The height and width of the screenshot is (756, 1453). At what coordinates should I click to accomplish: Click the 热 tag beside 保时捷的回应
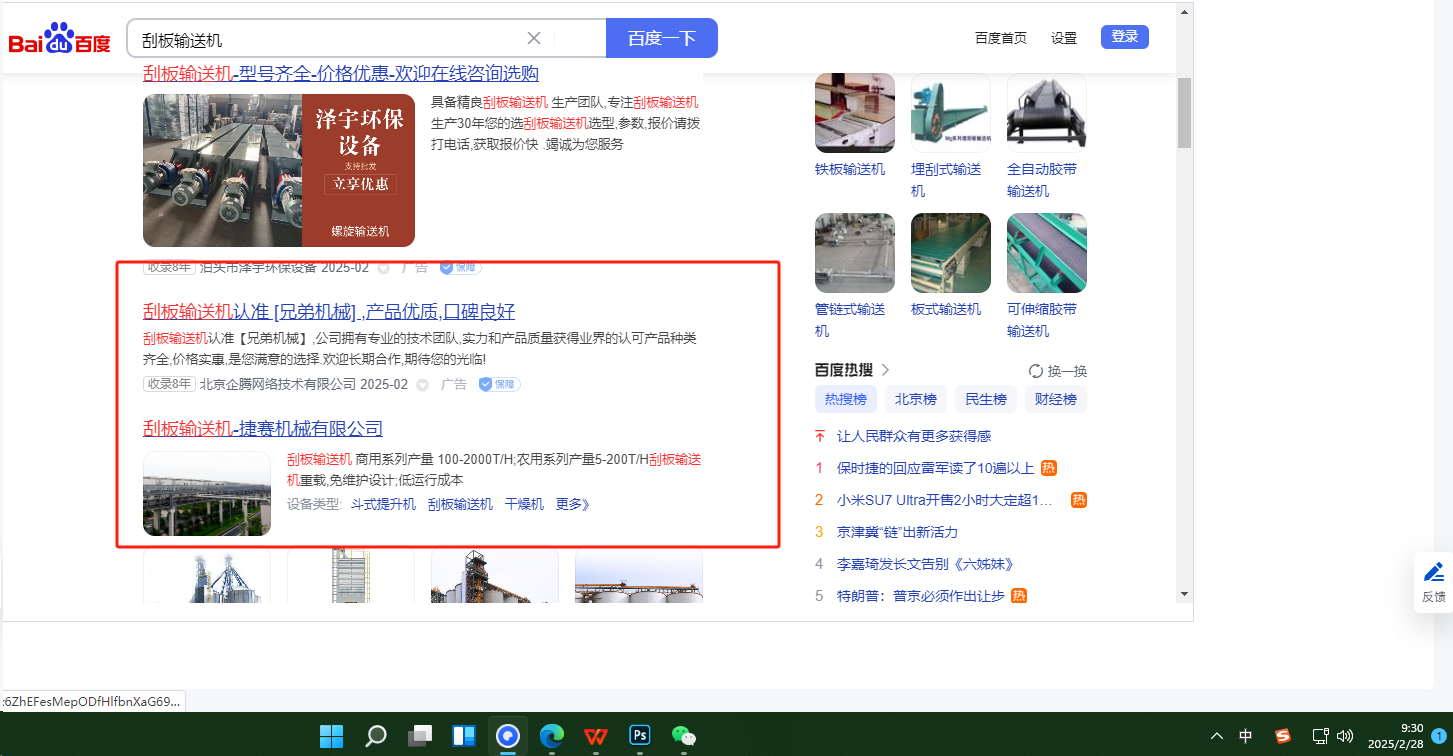pyautogui.click(x=1049, y=468)
